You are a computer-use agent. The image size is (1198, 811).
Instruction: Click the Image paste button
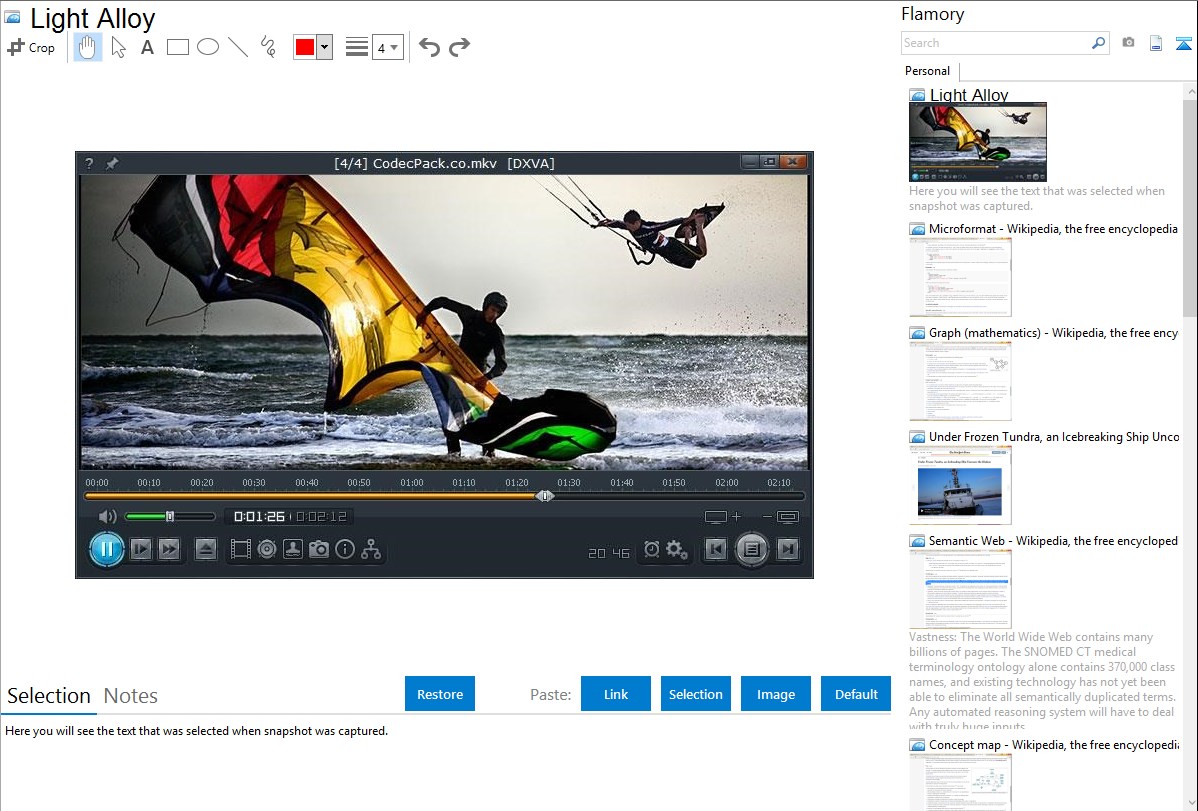(x=776, y=694)
